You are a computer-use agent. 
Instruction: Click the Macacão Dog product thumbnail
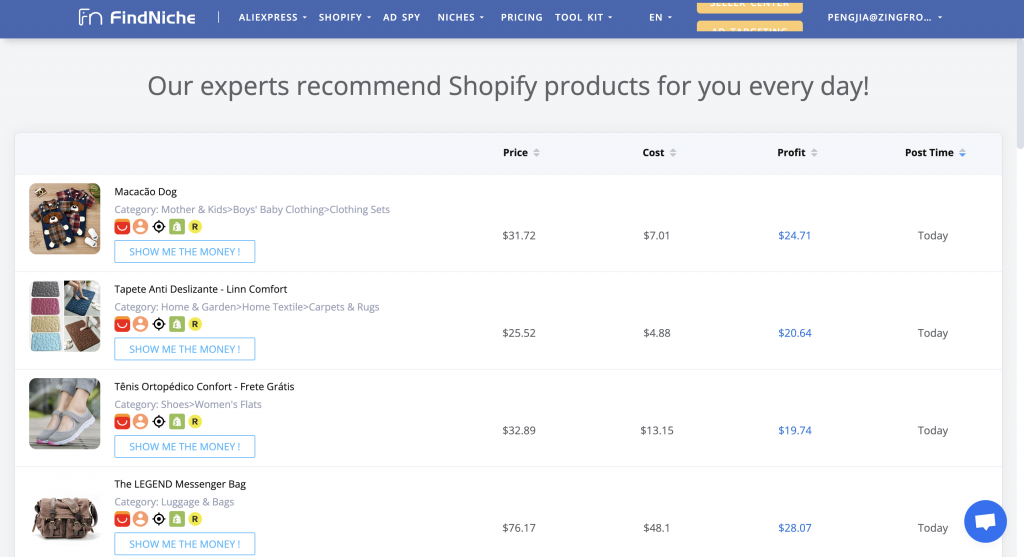pyautogui.click(x=65, y=219)
